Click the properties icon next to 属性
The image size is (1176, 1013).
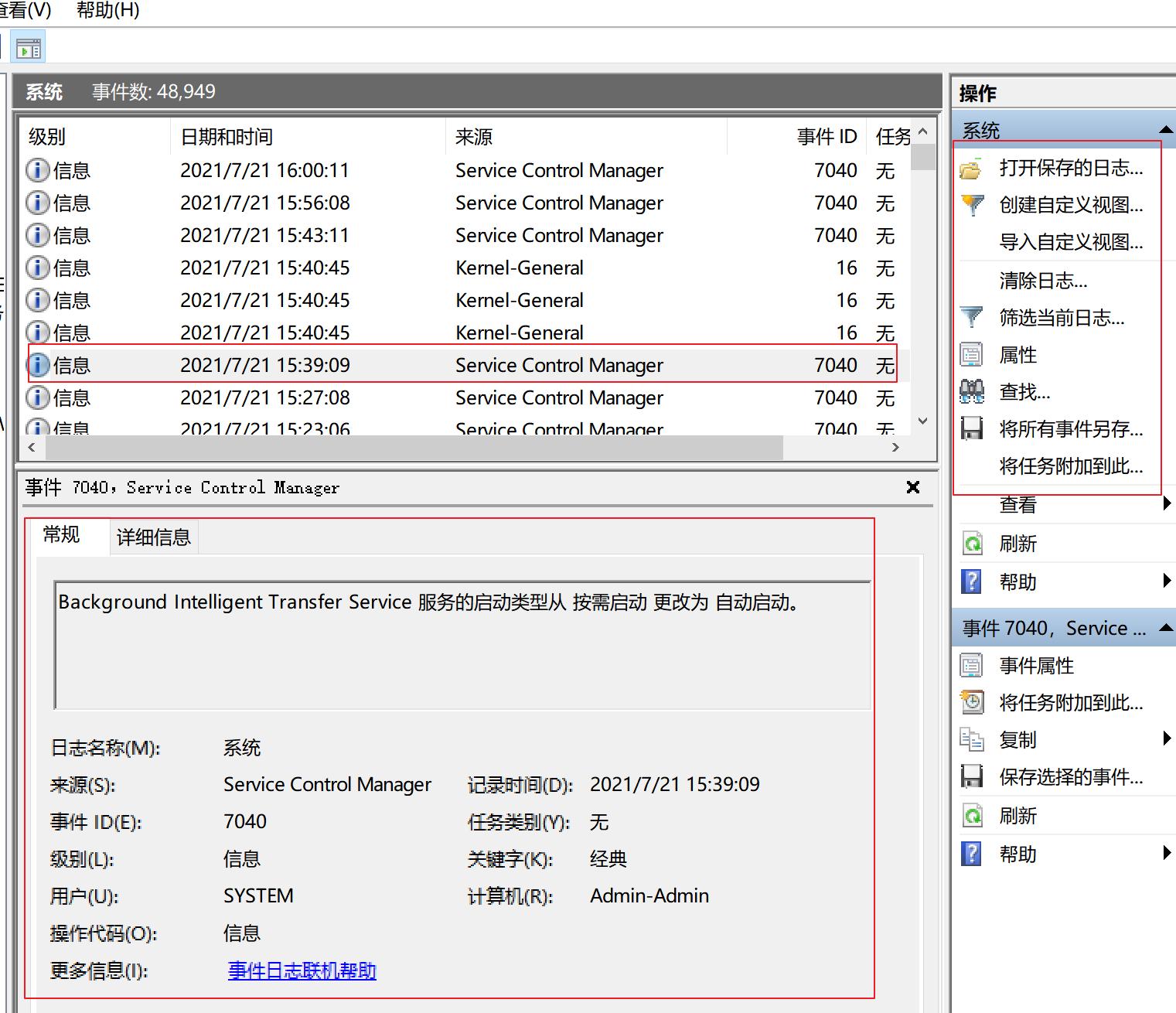[x=972, y=354]
